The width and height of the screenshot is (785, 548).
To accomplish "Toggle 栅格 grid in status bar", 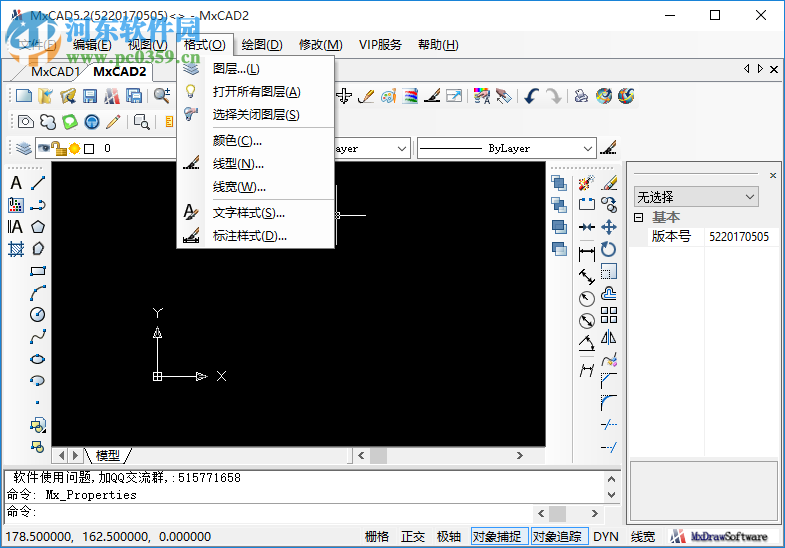I will [377, 536].
